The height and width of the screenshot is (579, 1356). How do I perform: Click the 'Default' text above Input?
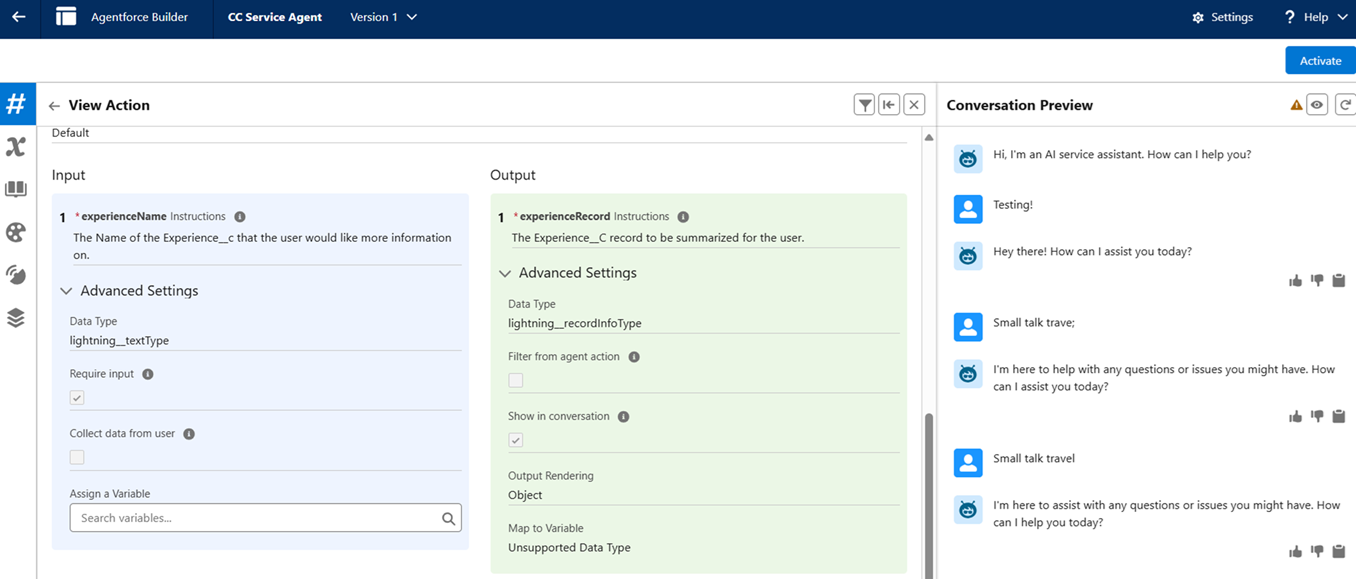tap(70, 133)
